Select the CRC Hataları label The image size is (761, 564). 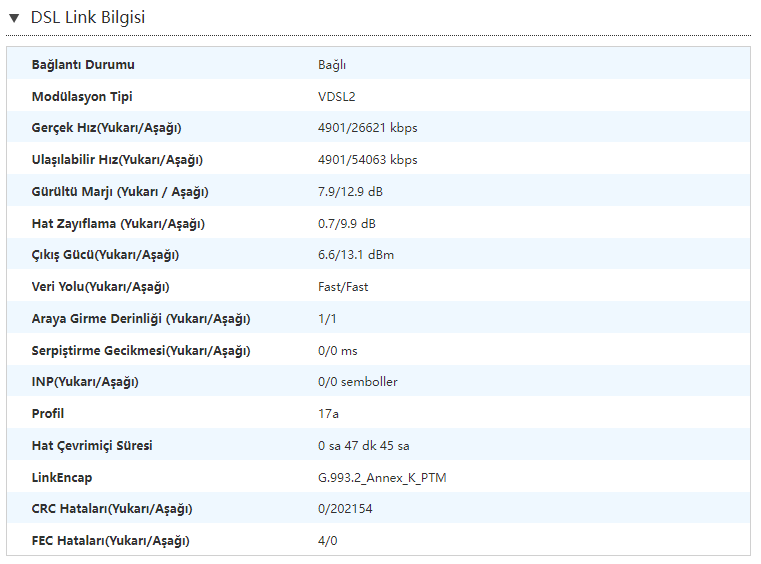pos(112,509)
